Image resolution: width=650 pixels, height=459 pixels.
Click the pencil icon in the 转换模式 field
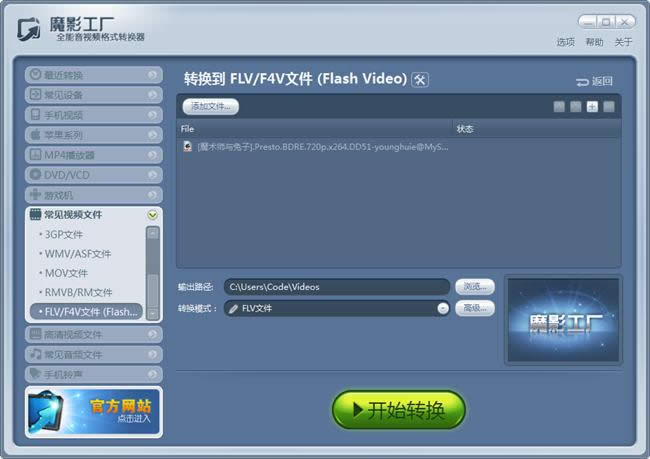click(233, 308)
